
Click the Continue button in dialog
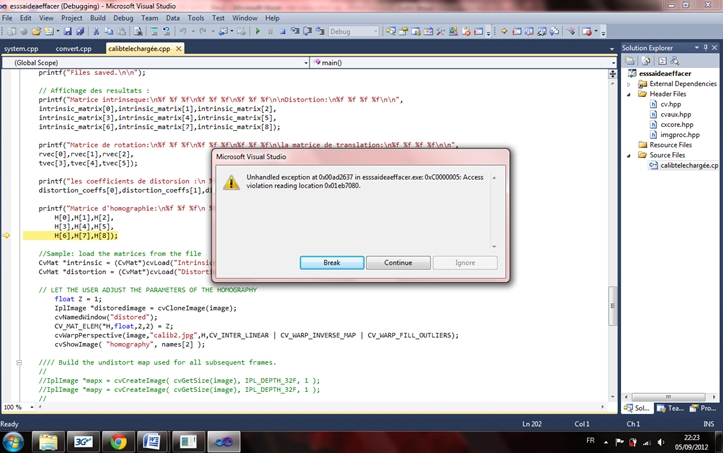click(398, 263)
